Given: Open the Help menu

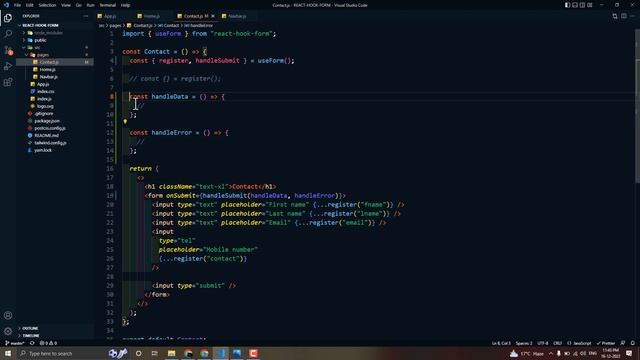Looking at the screenshot, I should tap(125, 5).
